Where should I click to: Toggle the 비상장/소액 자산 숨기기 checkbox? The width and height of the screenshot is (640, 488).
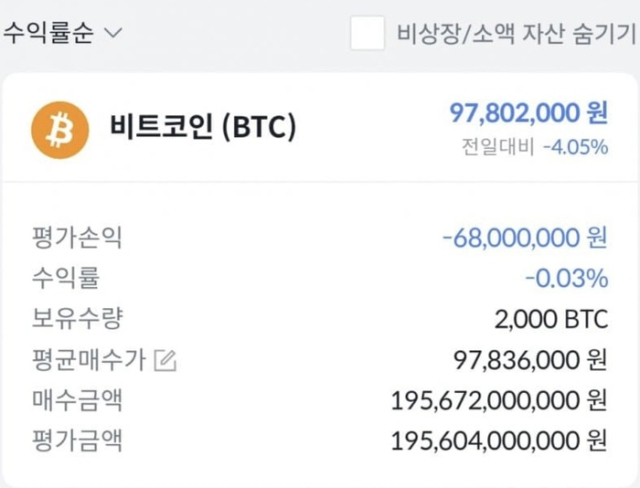tap(367, 33)
